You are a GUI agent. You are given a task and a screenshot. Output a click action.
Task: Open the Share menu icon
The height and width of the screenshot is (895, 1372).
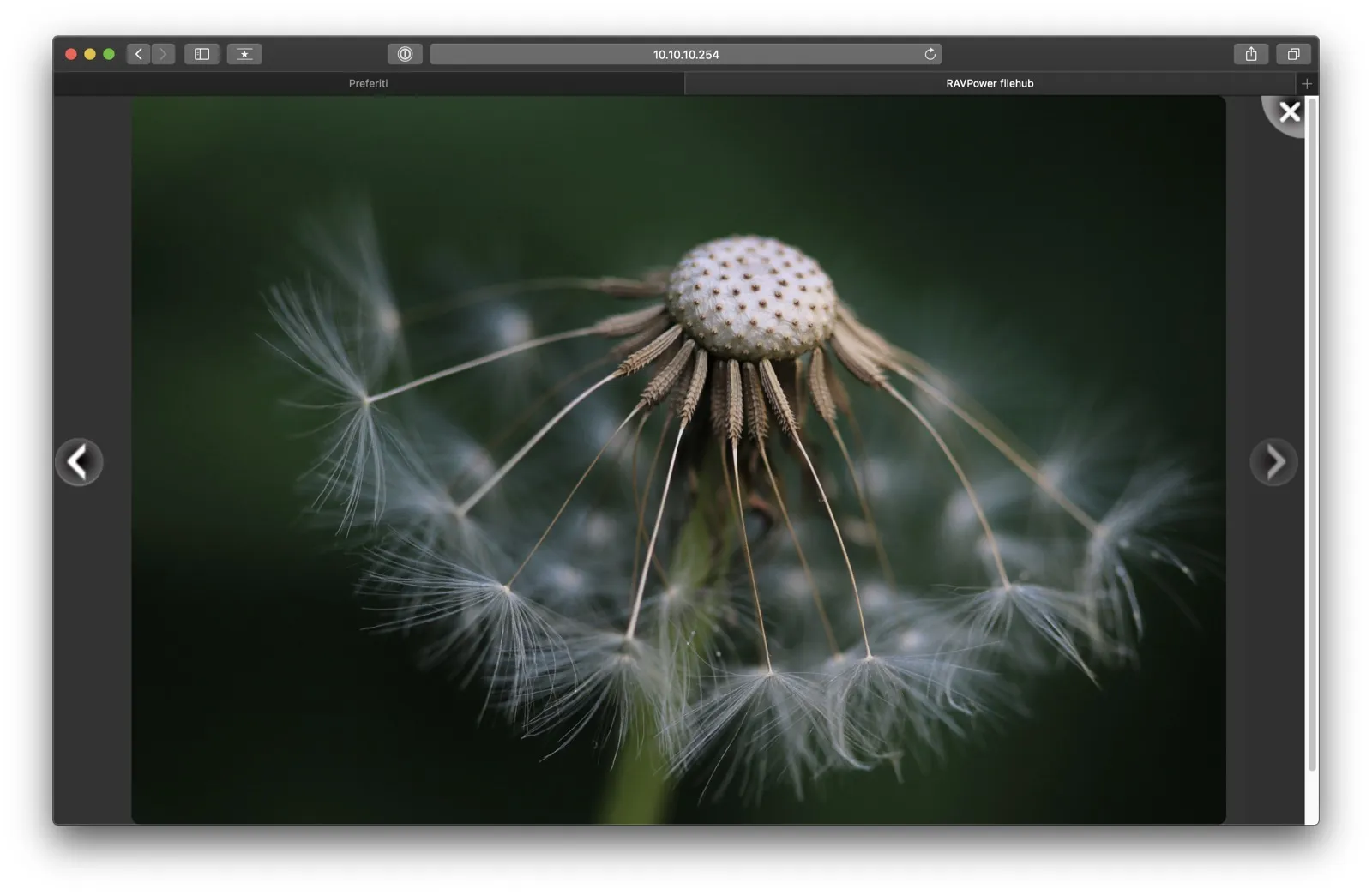point(1251,54)
